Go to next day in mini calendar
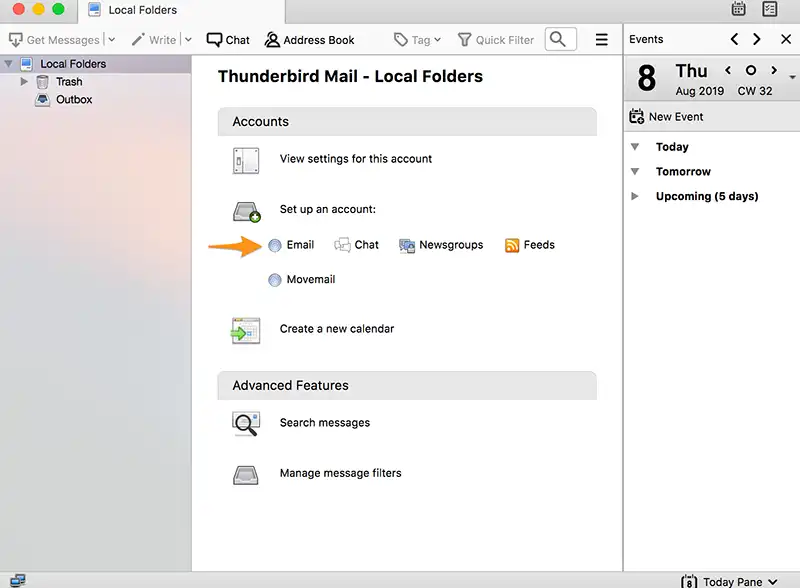The image size is (800, 588). pos(774,70)
